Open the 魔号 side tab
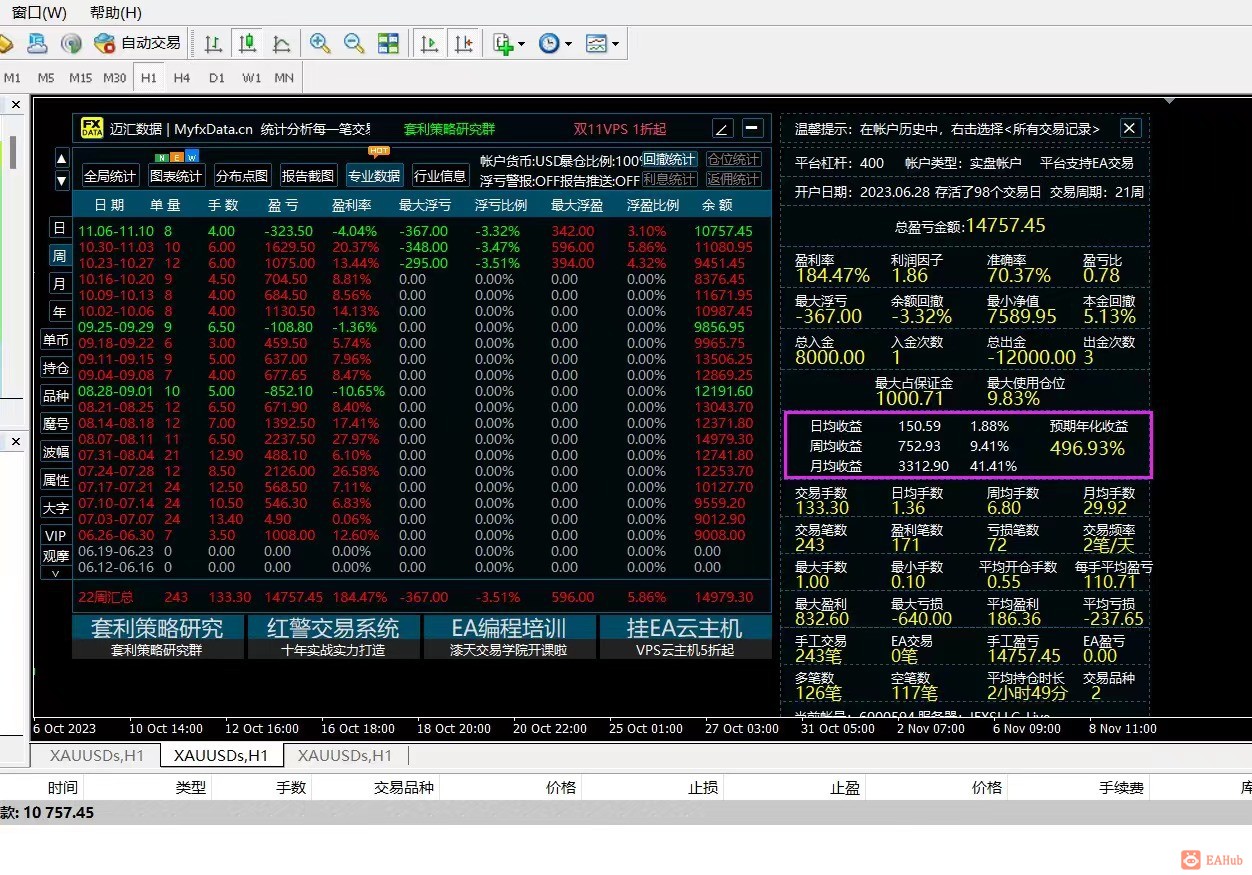The height and width of the screenshot is (875, 1252). (x=56, y=424)
